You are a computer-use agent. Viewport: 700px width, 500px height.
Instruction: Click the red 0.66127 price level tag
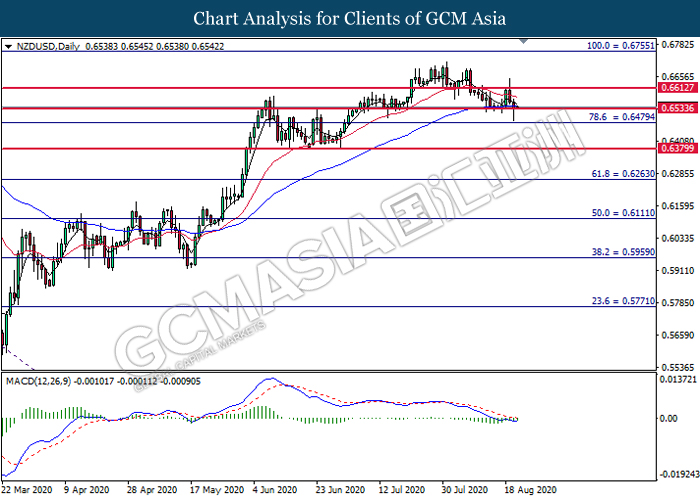(x=678, y=88)
